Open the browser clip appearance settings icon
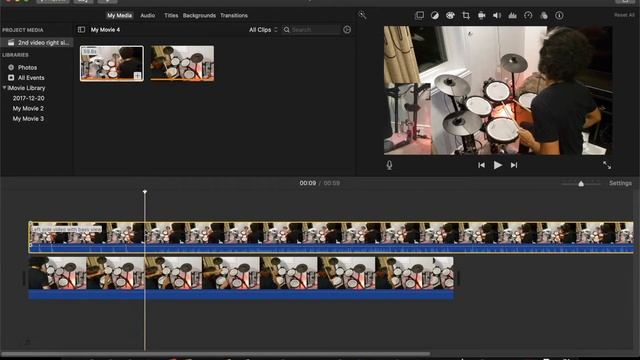 pos(347,29)
